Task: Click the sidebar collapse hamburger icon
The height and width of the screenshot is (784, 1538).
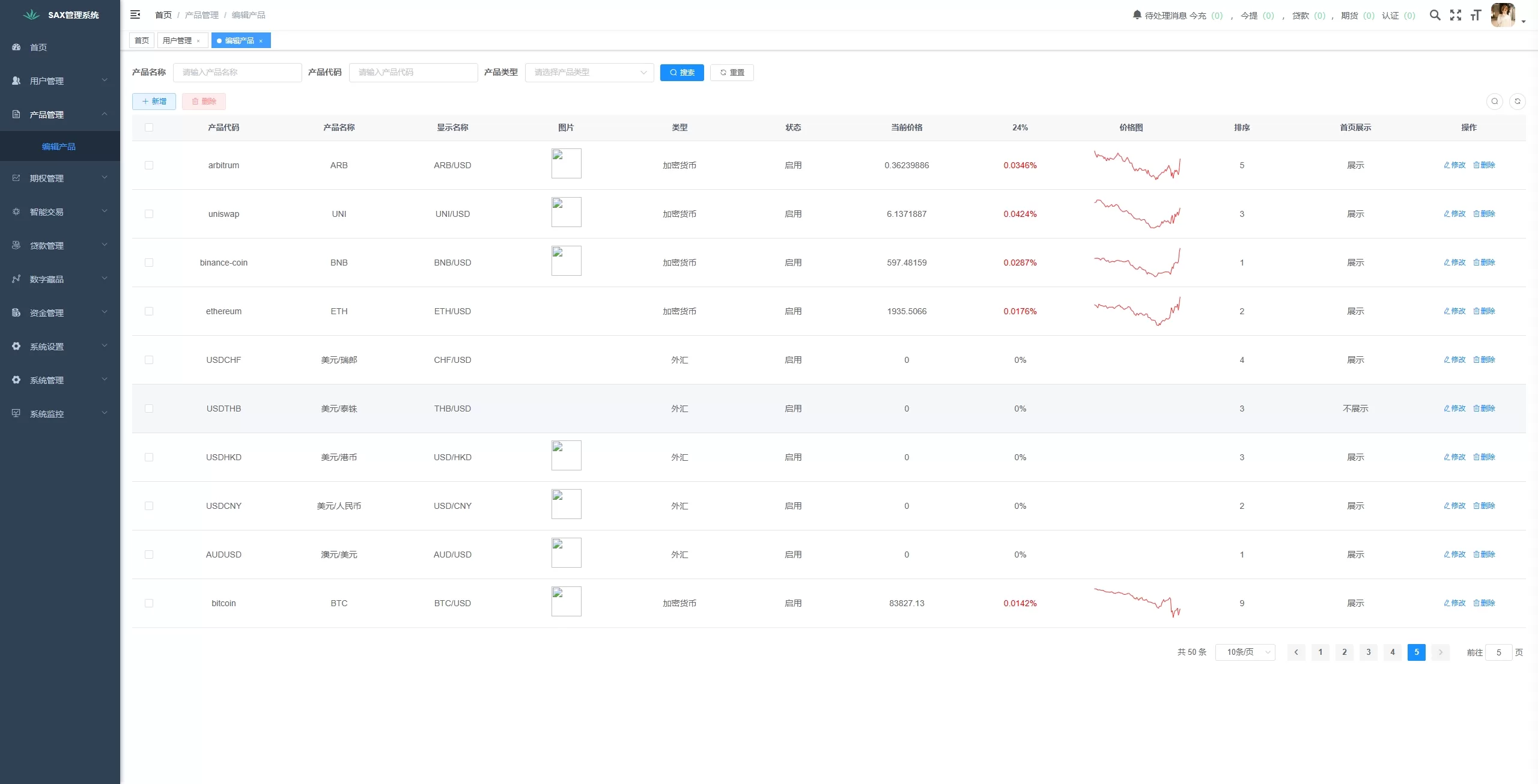Action: tap(135, 14)
